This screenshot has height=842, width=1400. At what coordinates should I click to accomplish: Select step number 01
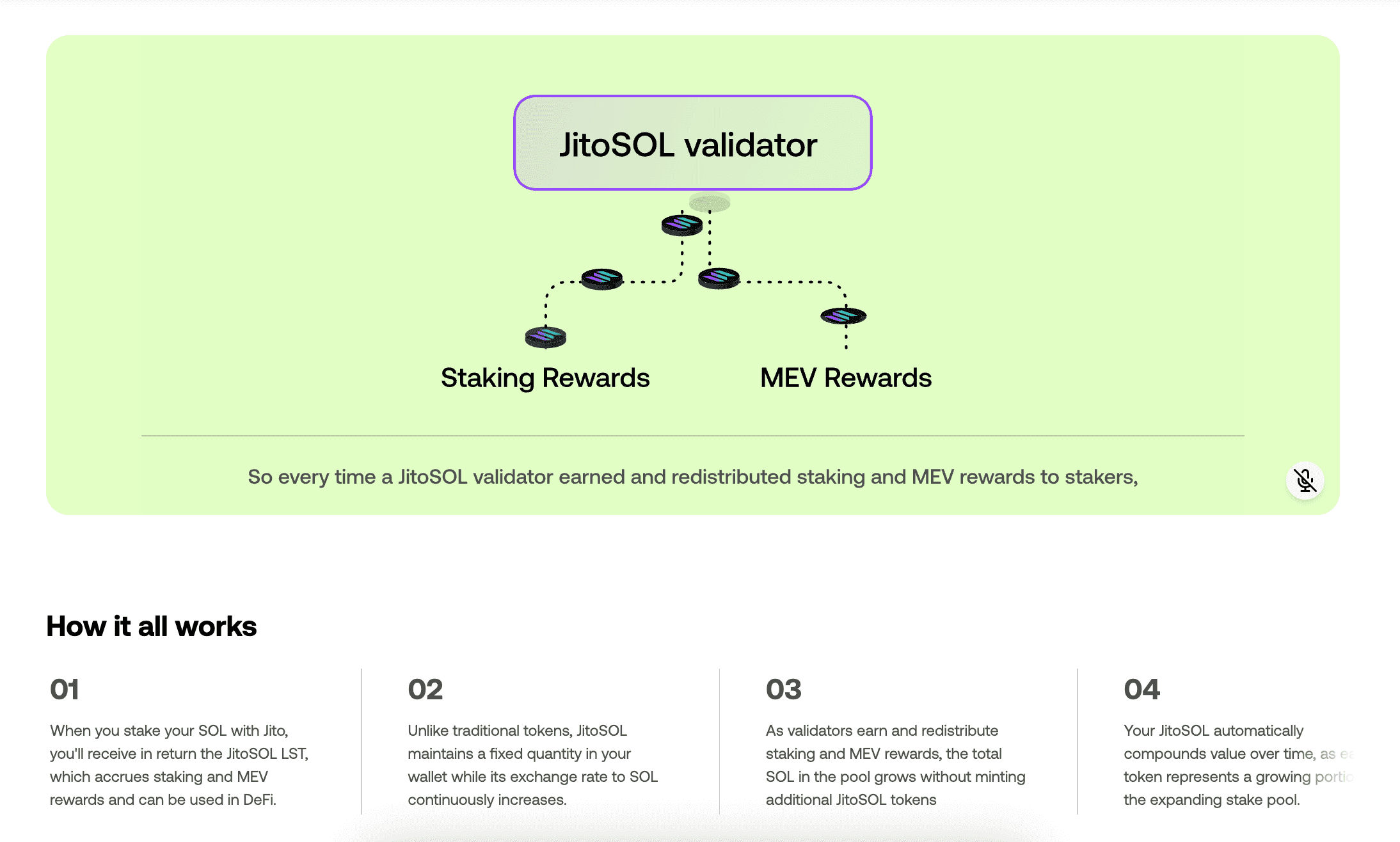65,689
